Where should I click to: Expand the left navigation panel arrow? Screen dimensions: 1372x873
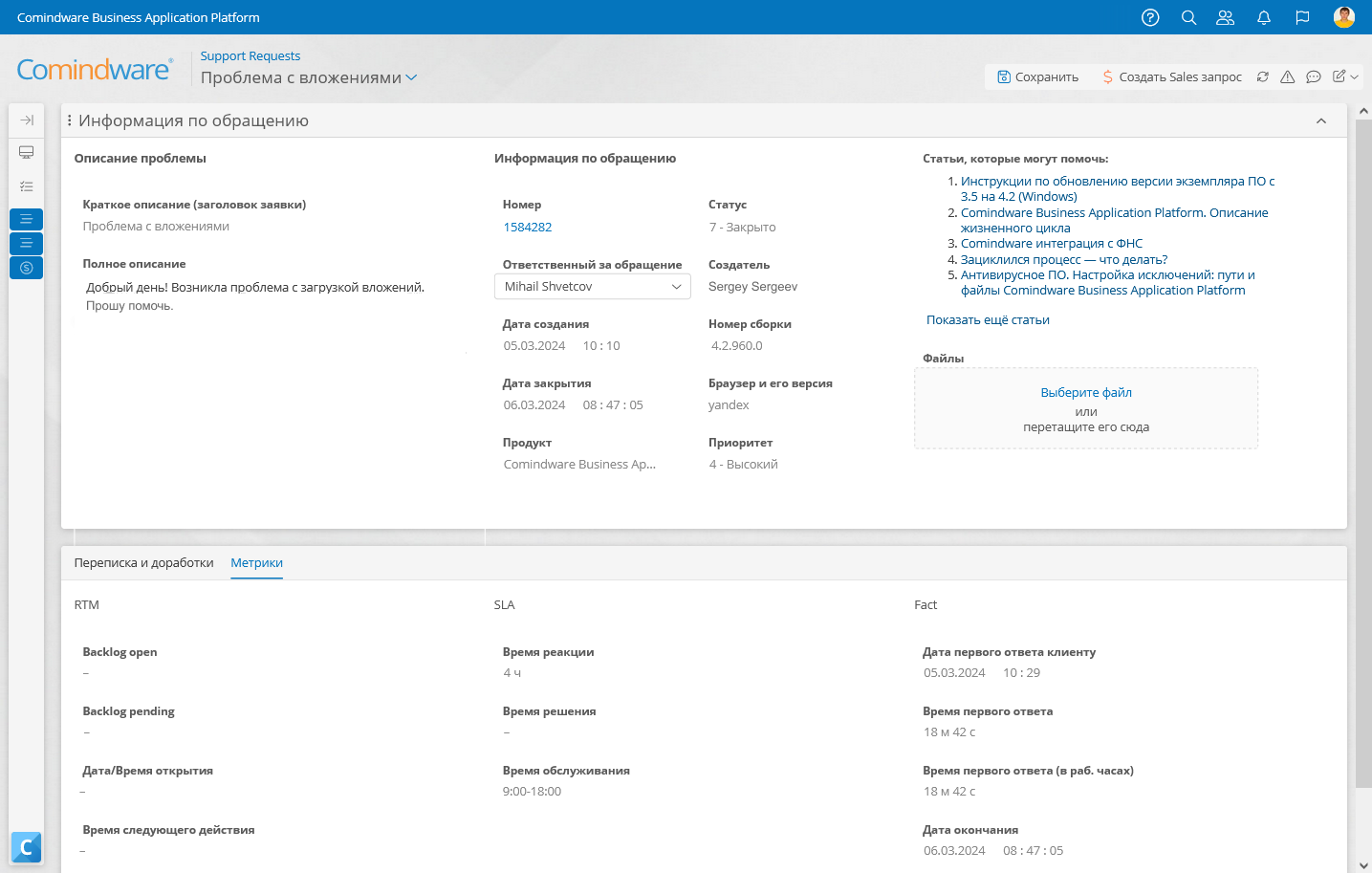pyautogui.click(x=27, y=120)
